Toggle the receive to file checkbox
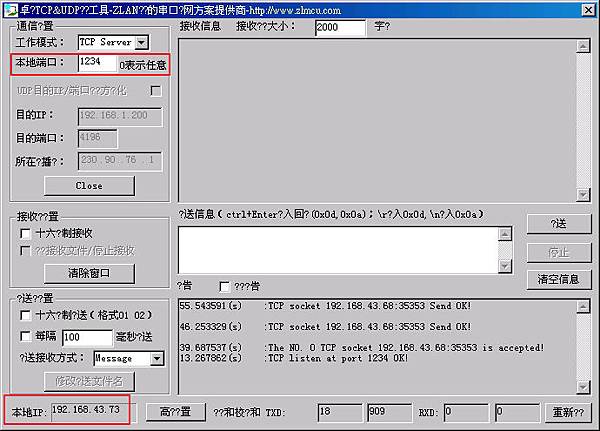This screenshot has height=431, width=600. pos(25,251)
